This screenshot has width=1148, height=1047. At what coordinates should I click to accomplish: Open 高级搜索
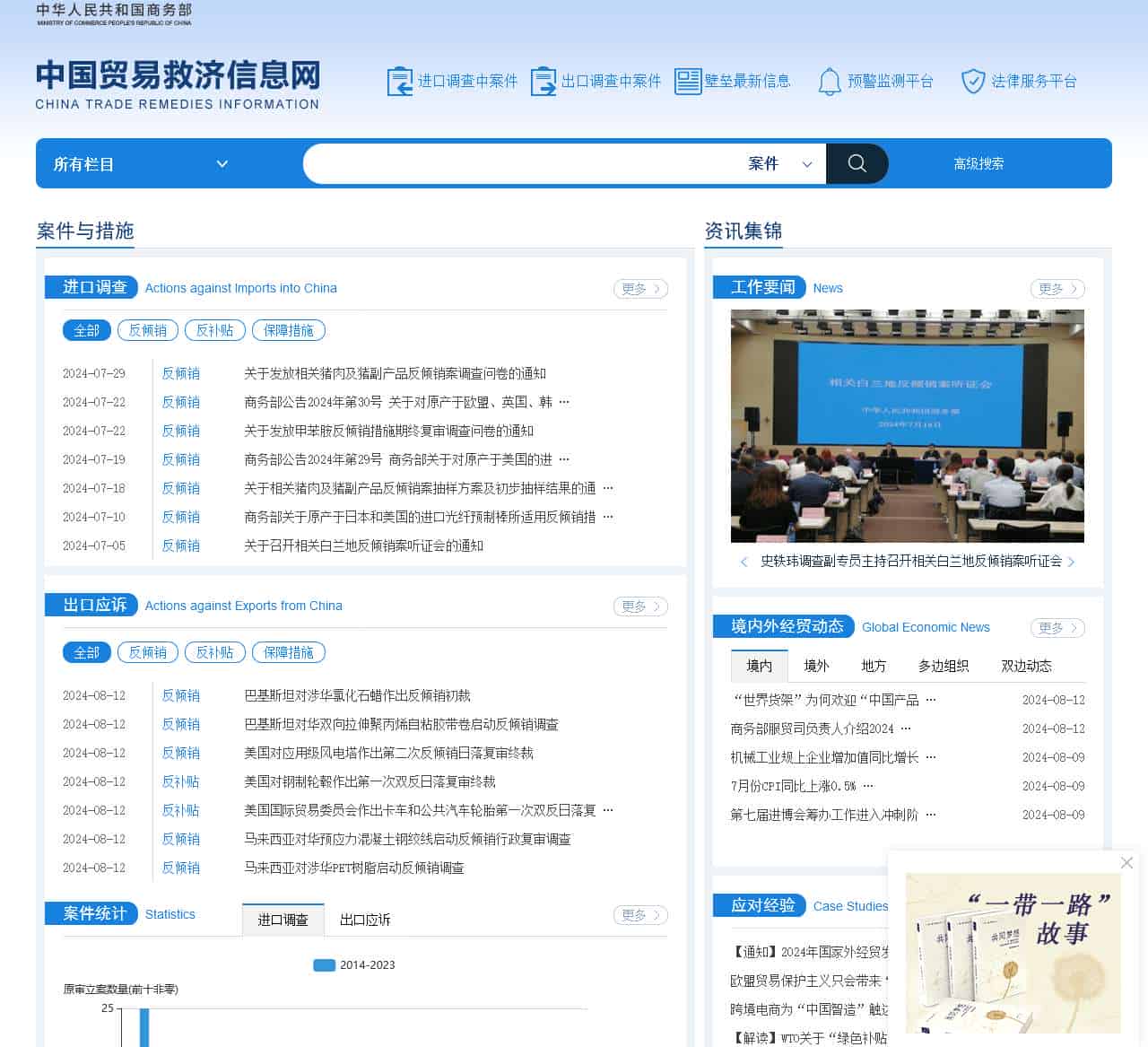(978, 163)
